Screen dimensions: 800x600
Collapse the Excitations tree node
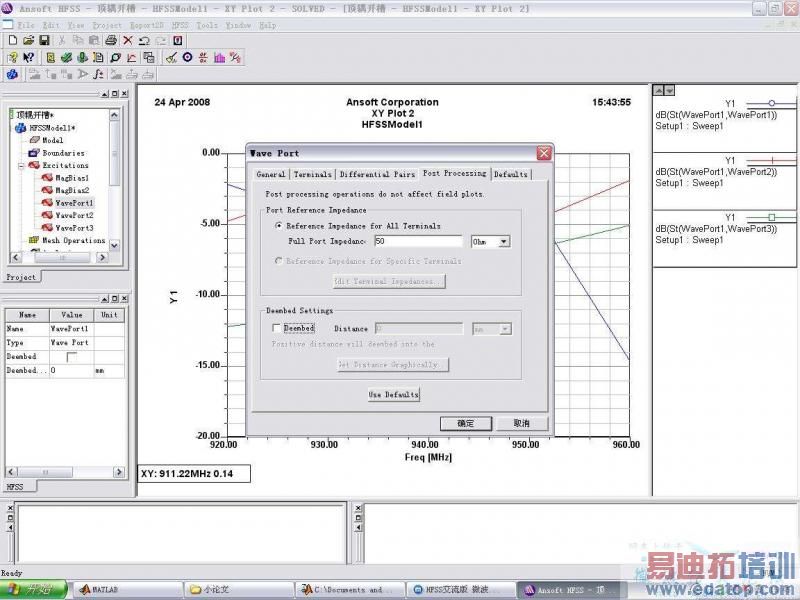point(21,166)
